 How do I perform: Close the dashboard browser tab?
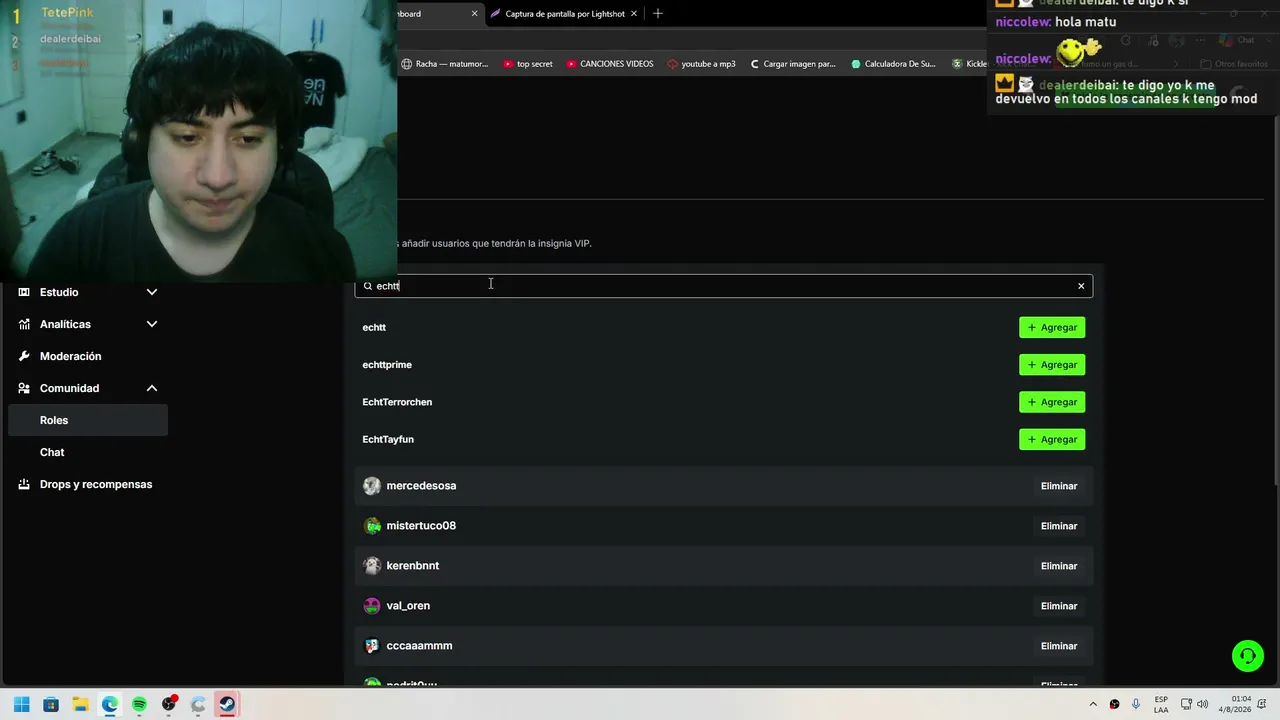(474, 14)
